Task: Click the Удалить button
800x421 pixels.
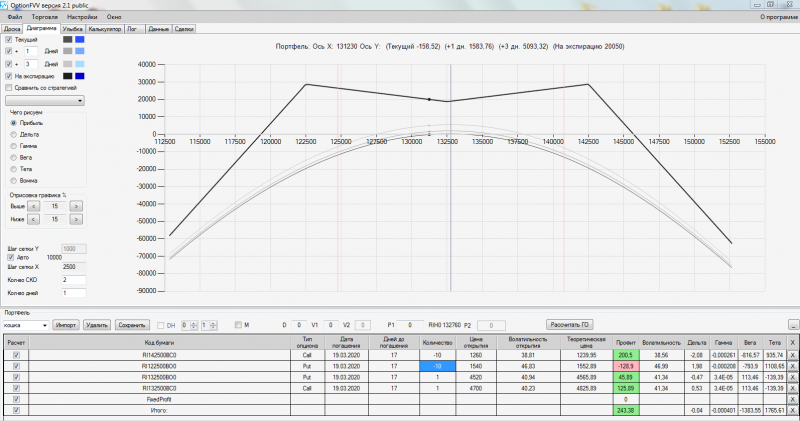Action: tap(96, 325)
